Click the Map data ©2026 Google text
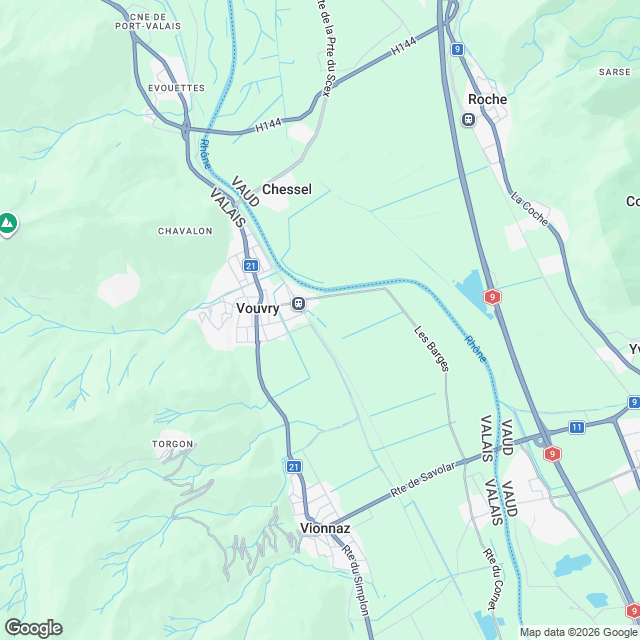The height and width of the screenshot is (640, 640). [x=579, y=632]
